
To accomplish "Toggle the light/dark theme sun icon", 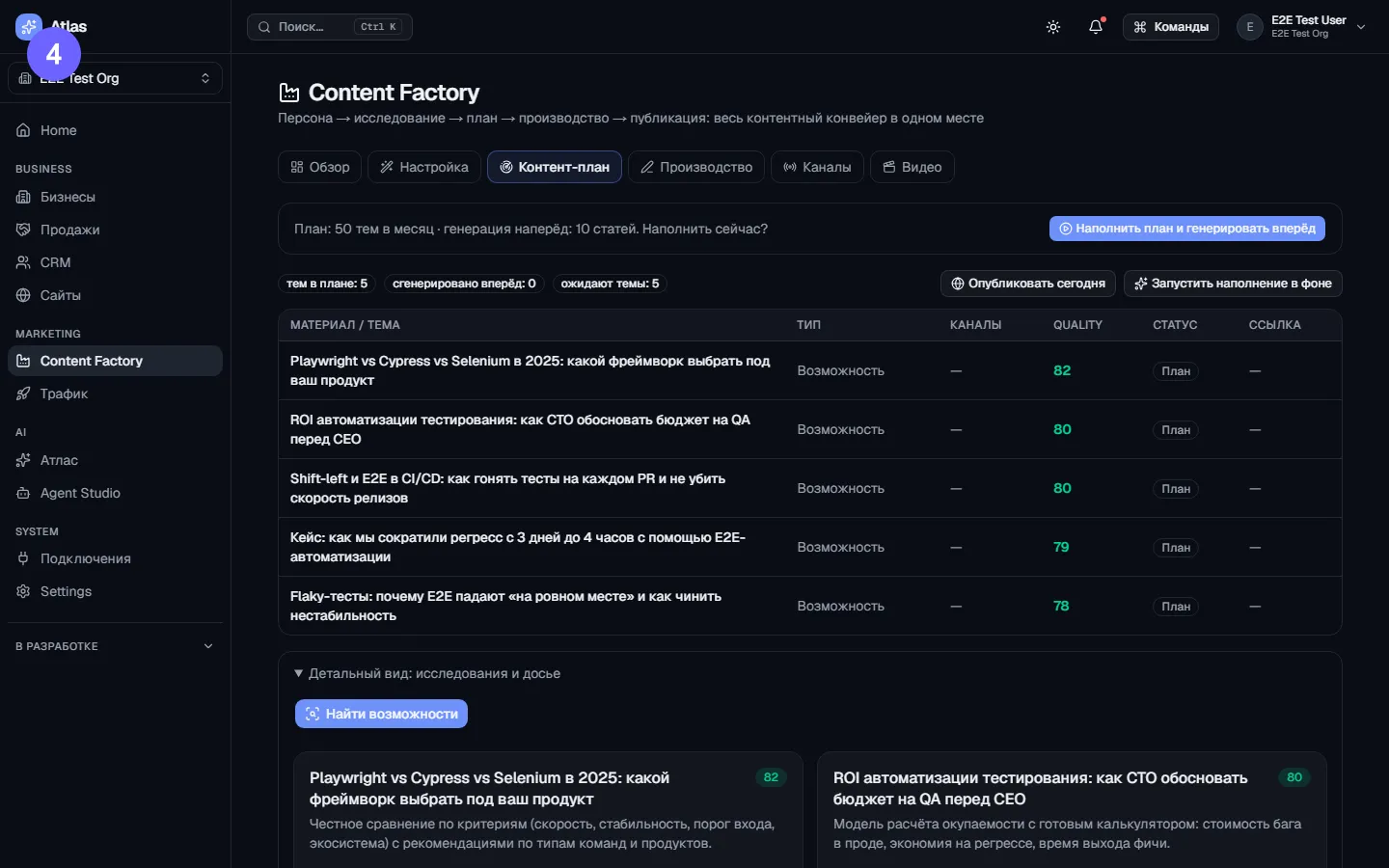I will pyautogui.click(x=1053, y=27).
